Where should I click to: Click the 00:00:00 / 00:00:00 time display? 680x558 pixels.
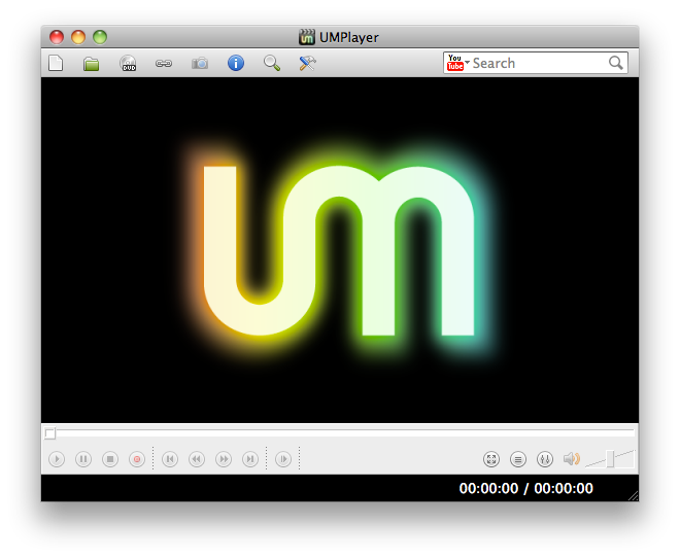point(526,489)
